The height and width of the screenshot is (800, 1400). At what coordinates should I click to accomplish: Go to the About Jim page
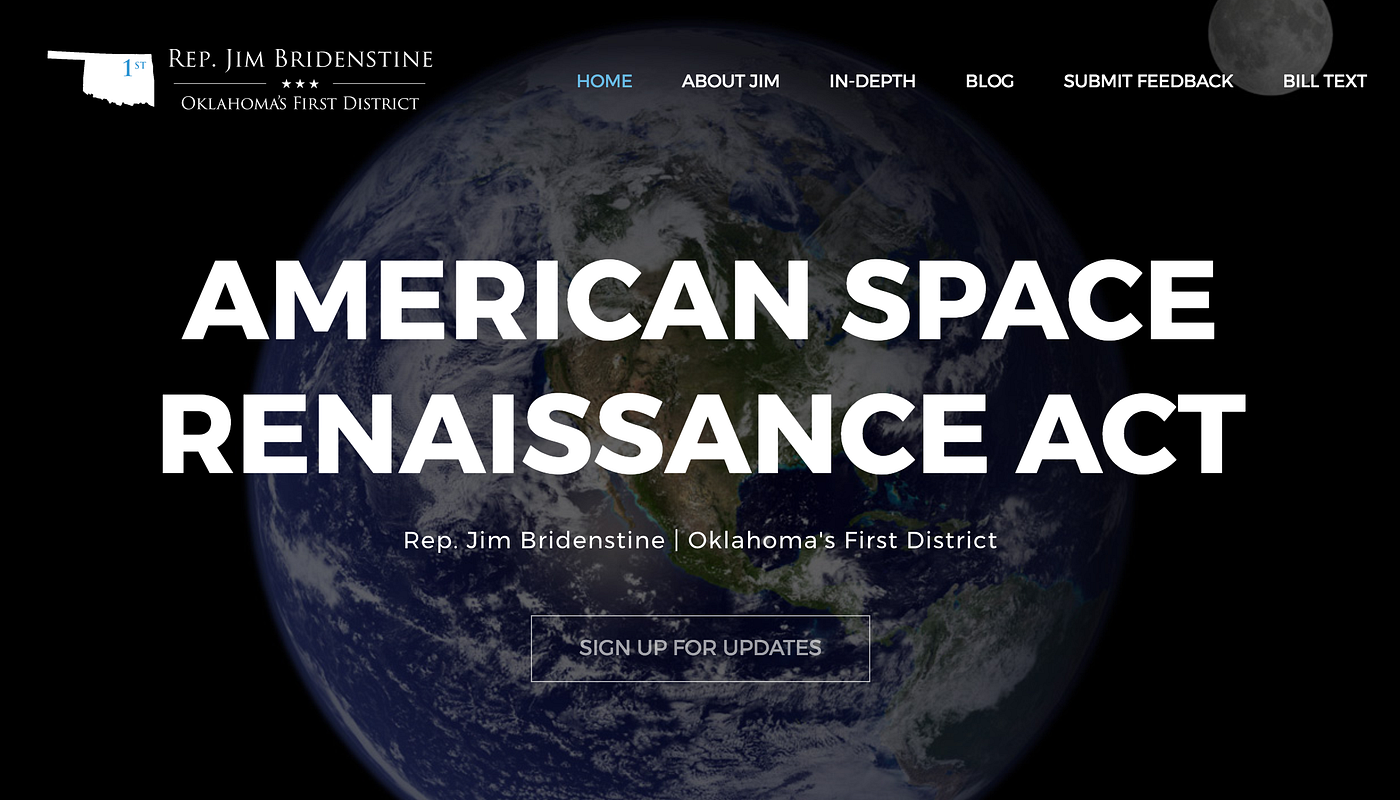tap(730, 81)
